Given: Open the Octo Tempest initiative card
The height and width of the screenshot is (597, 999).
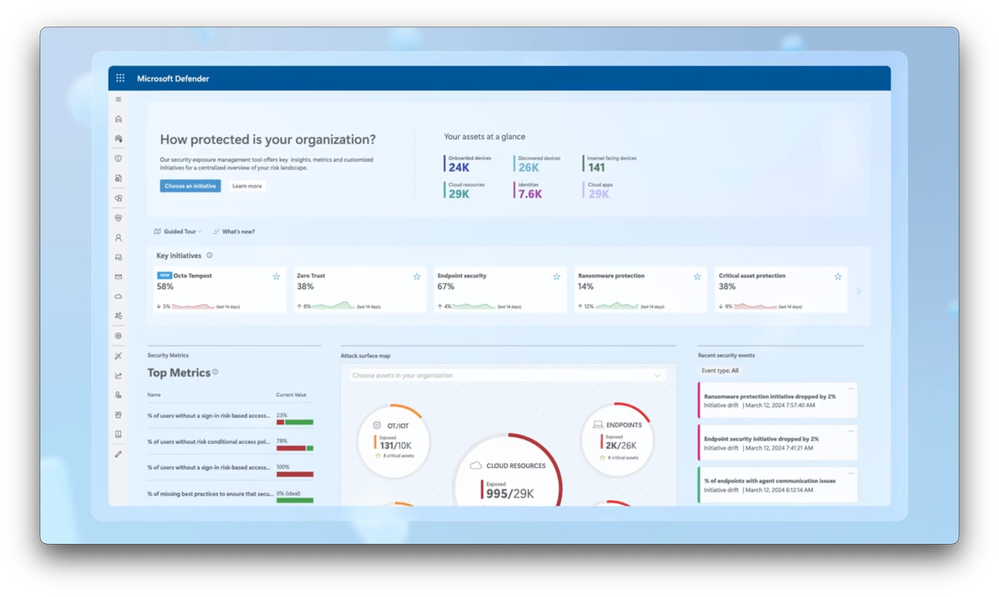Looking at the screenshot, I should tap(220, 290).
